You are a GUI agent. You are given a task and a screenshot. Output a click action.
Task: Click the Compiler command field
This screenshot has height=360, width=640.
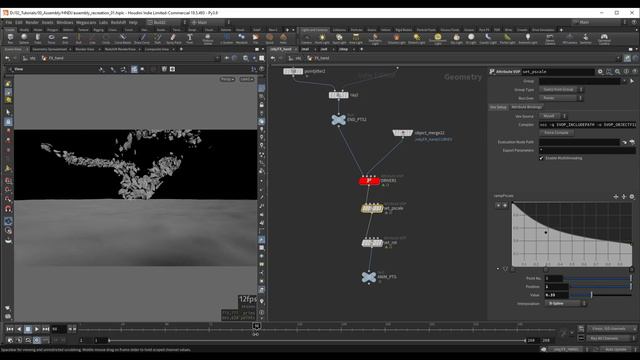point(587,124)
